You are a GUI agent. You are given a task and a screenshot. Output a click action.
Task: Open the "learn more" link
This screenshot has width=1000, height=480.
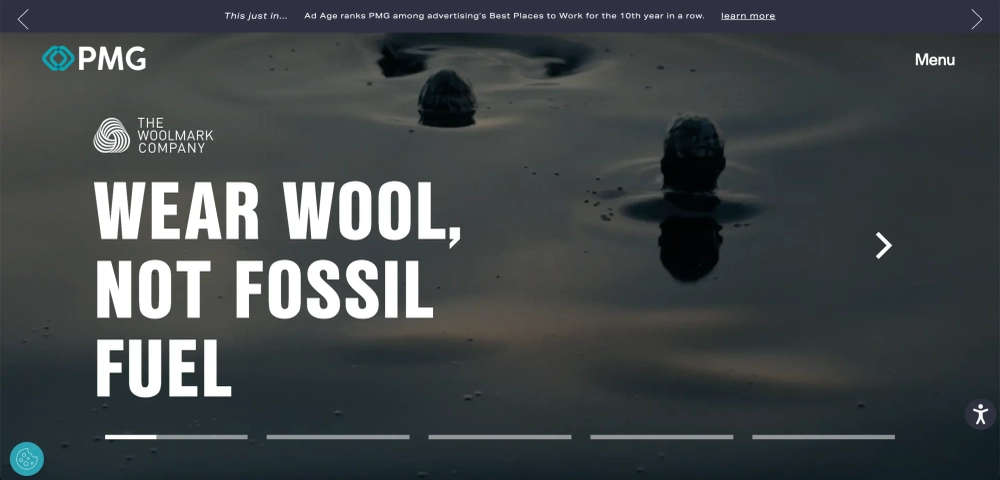coord(747,16)
